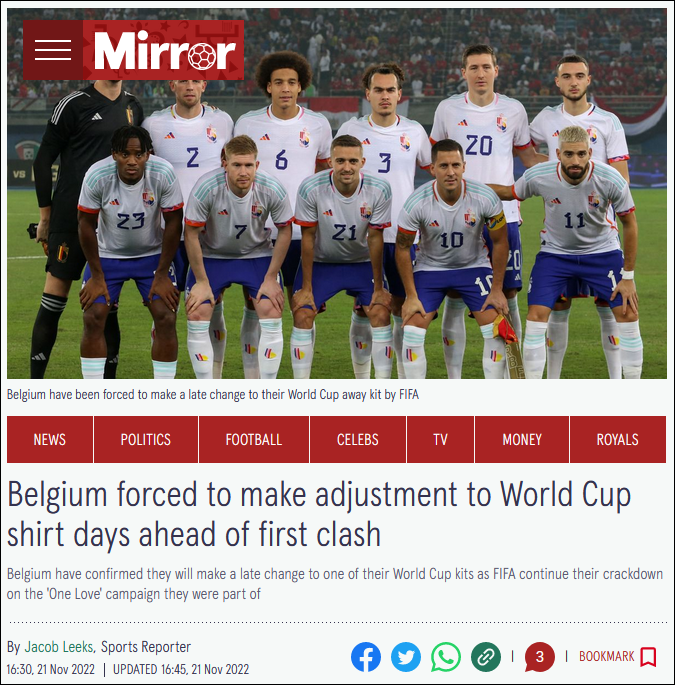Viewport: 675px width, 685px height.
Task: Visit the Royals section
Action: [618, 439]
